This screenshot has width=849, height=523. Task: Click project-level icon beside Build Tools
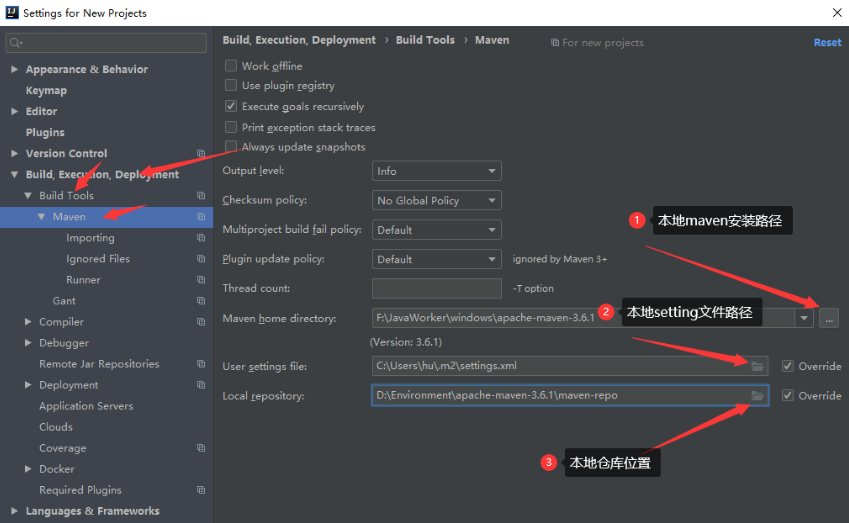(x=201, y=195)
